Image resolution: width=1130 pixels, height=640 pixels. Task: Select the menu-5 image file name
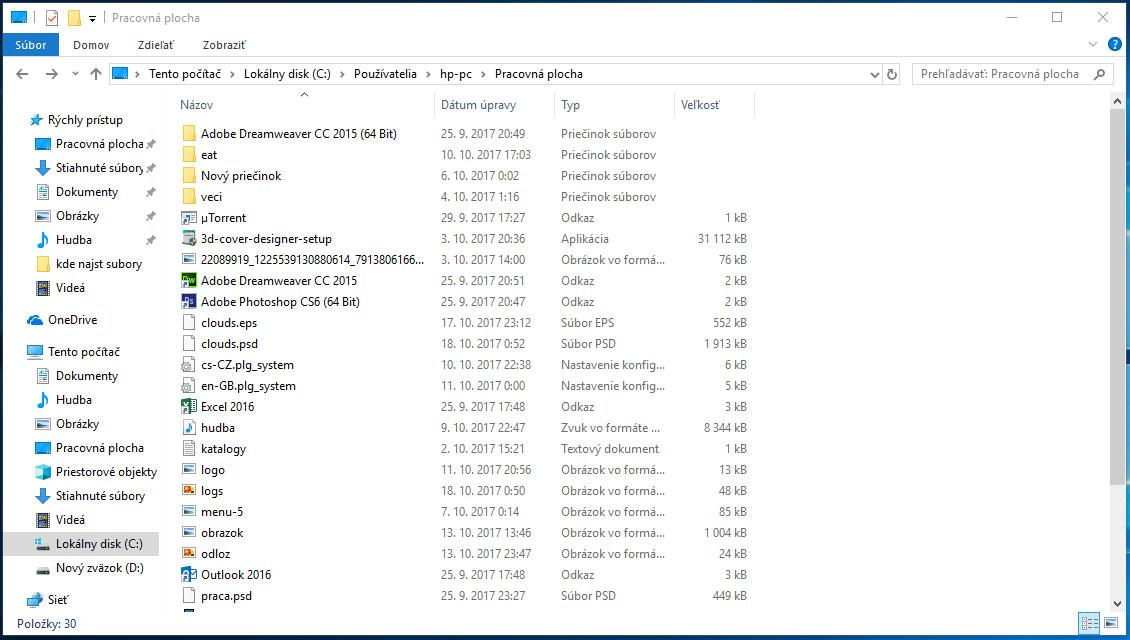click(222, 512)
